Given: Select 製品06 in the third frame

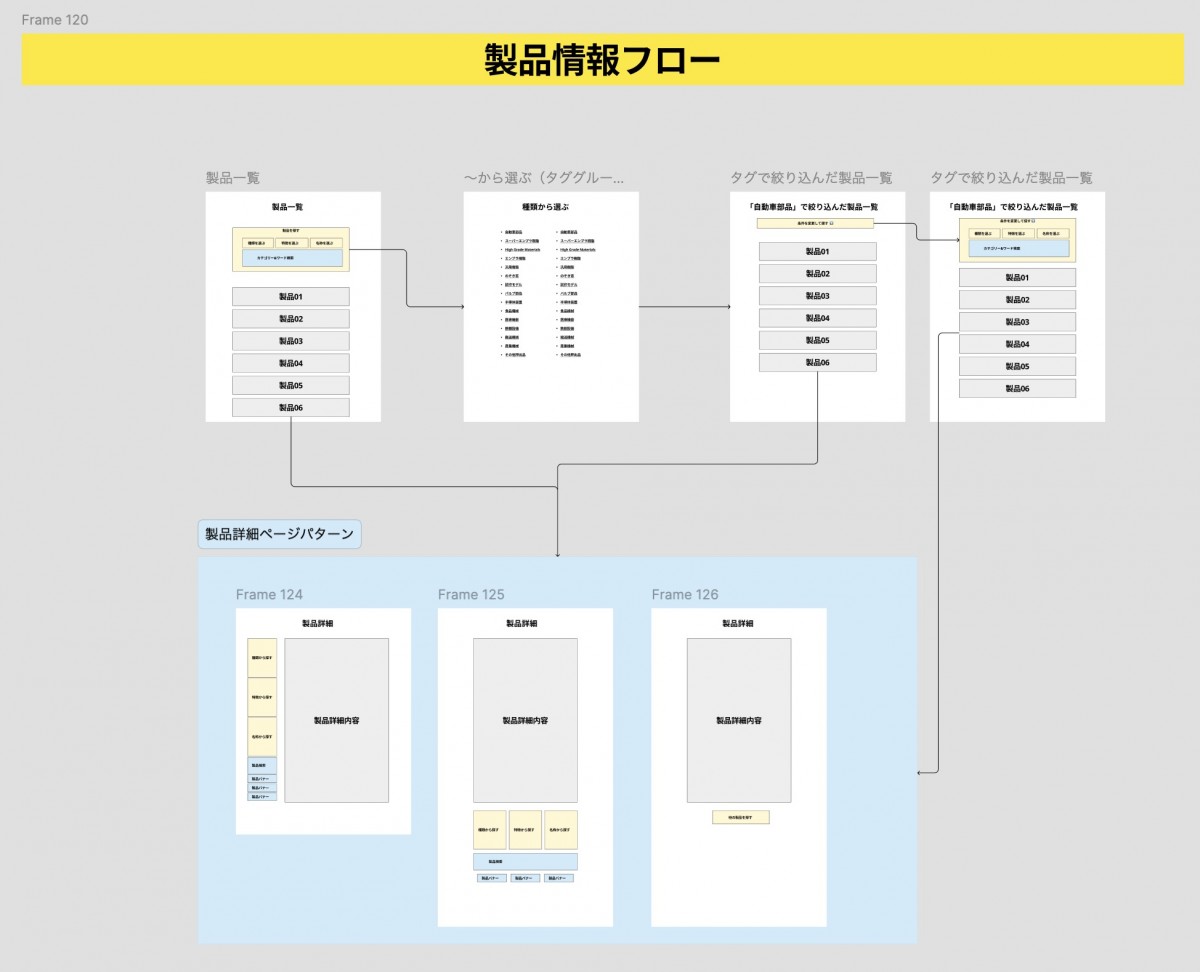Looking at the screenshot, I should pyautogui.click(x=817, y=363).
